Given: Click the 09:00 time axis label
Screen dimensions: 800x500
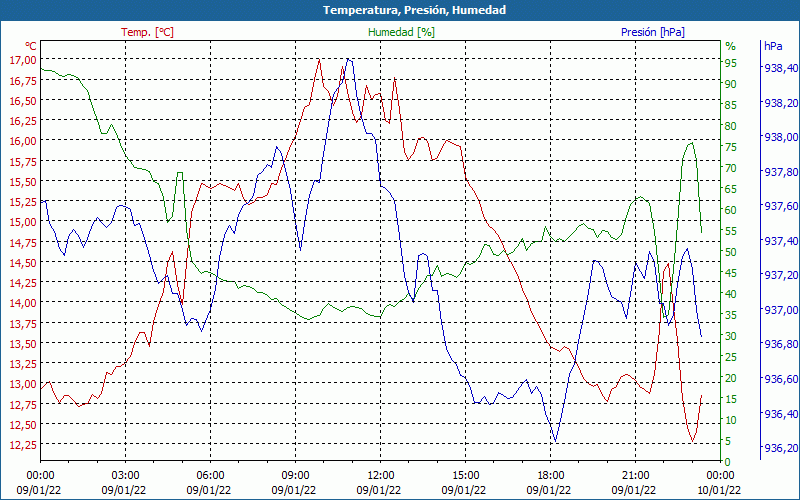Looking at the screenshot, I should (x=295, y=475).
